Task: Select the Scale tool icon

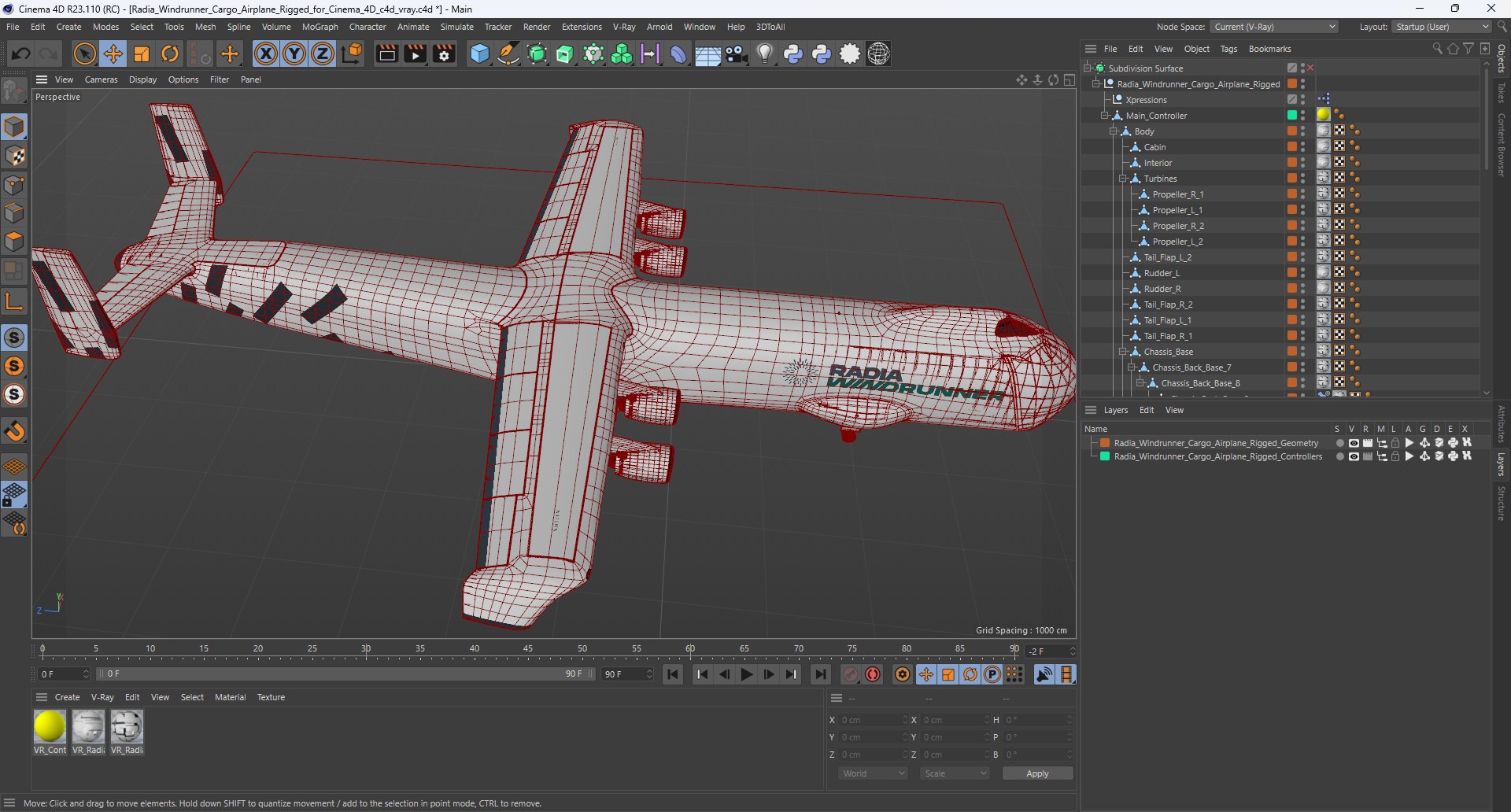Action: (142, 54)
